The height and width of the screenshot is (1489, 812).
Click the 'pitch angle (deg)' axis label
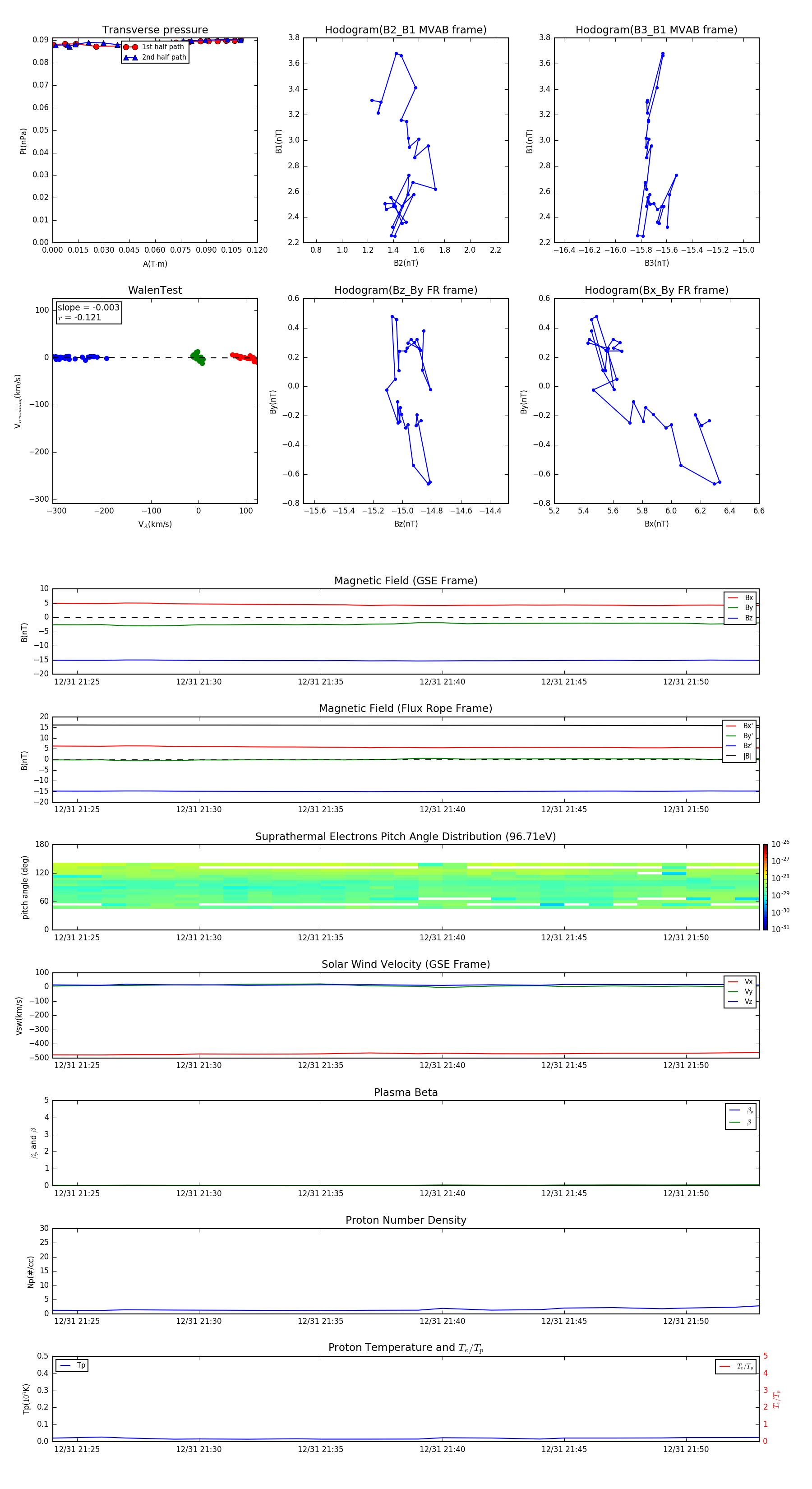[x=25, y=887]
